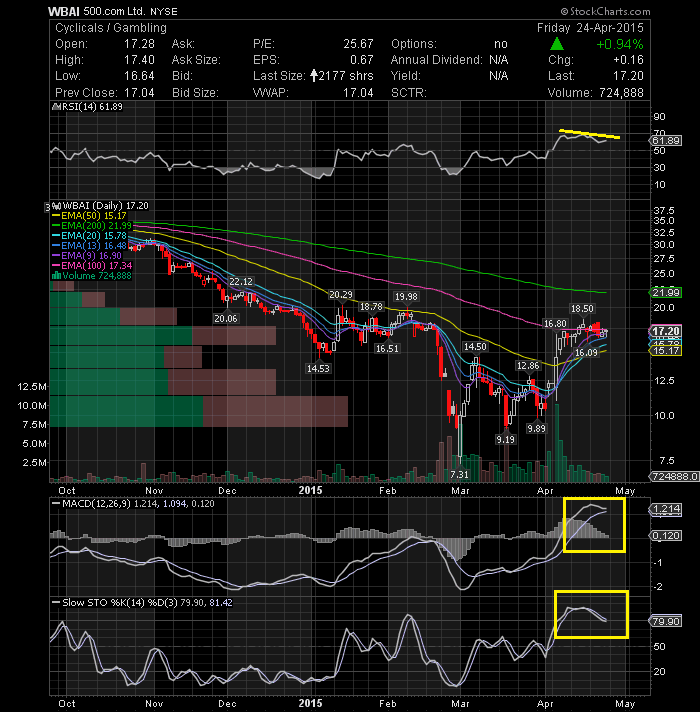Click the 22.12 peak price label
This screenshot has width=700, height=712.
click(x=241, y=282)
